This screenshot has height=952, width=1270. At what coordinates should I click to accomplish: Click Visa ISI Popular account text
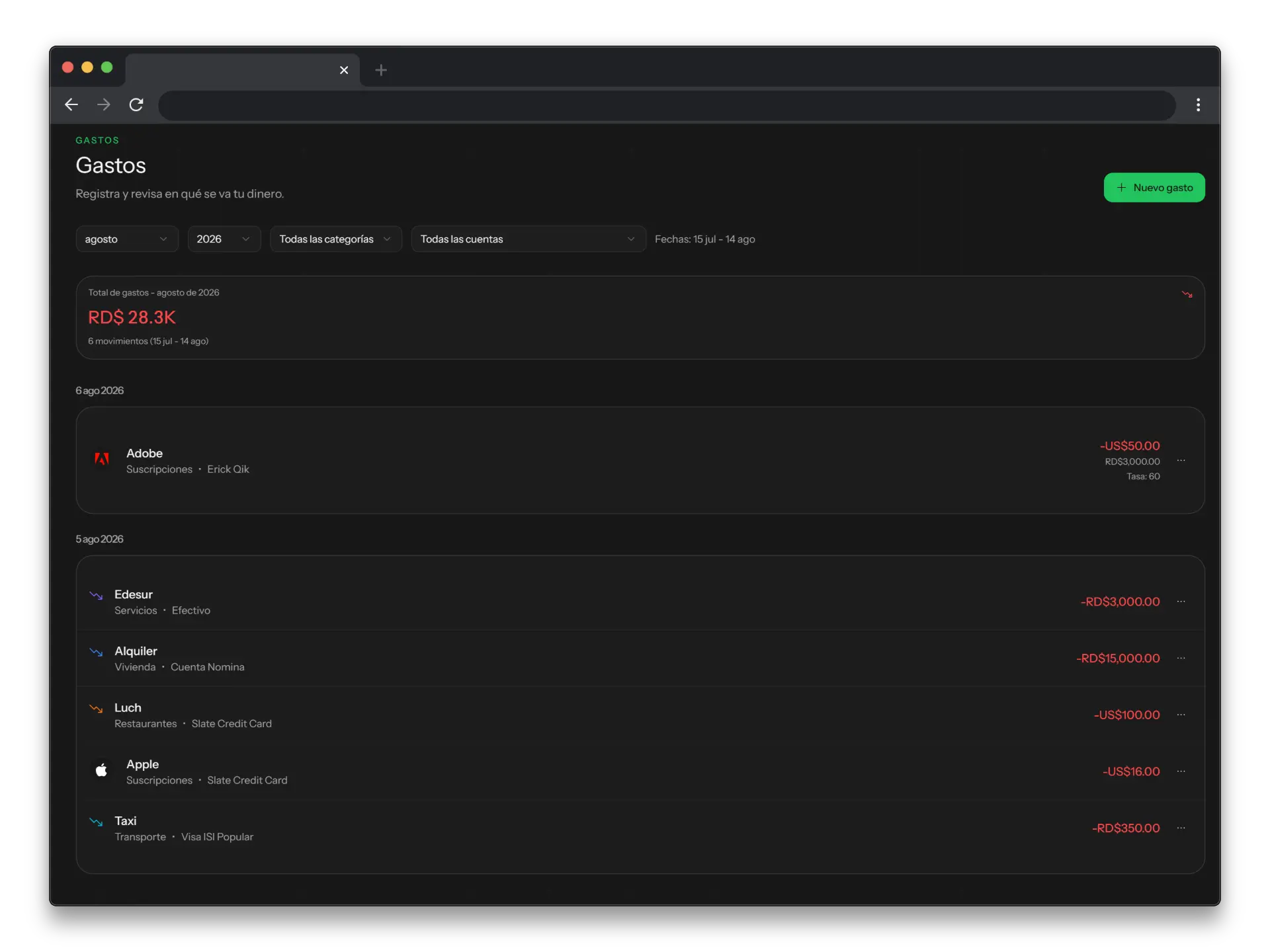(217, 837)
